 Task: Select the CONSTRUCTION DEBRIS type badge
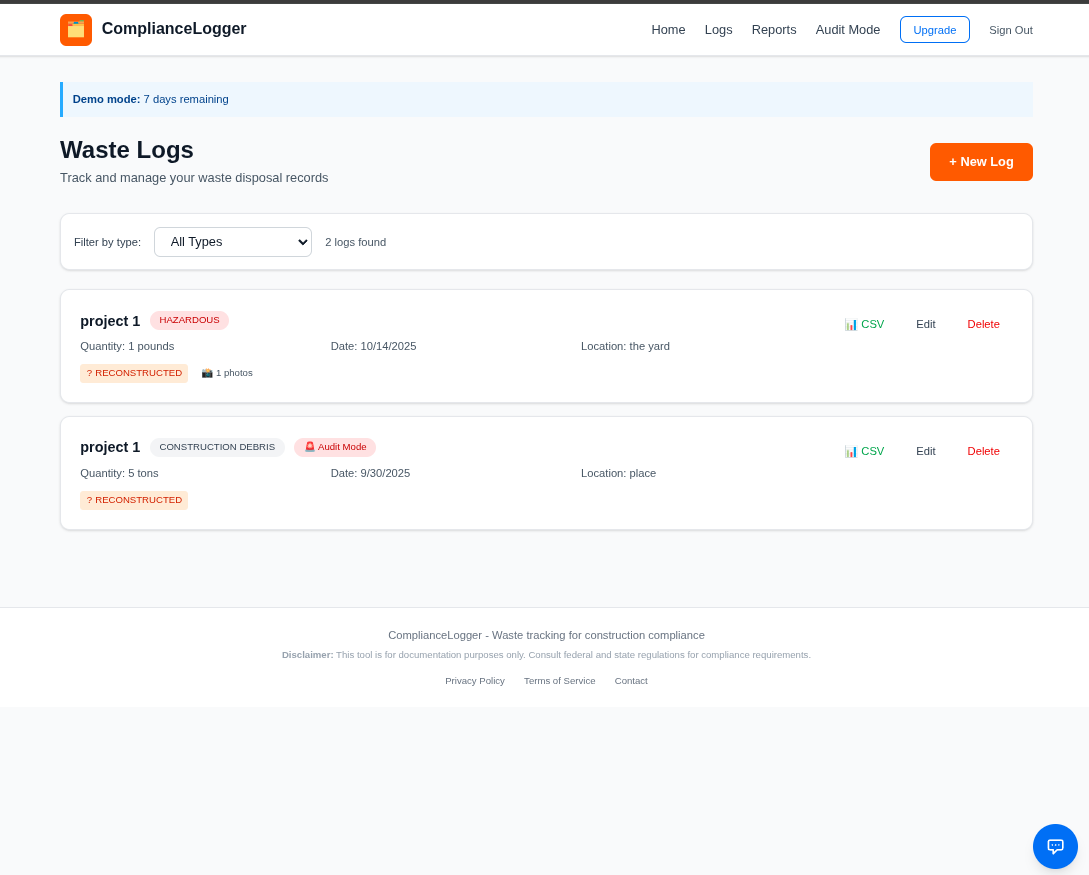coord(217,447)
